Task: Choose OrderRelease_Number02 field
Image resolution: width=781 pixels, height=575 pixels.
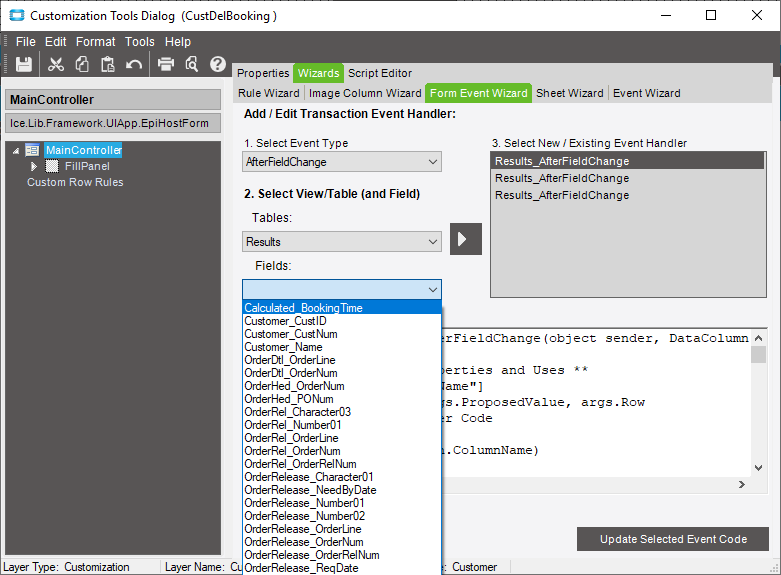Action: coord(342,516)
